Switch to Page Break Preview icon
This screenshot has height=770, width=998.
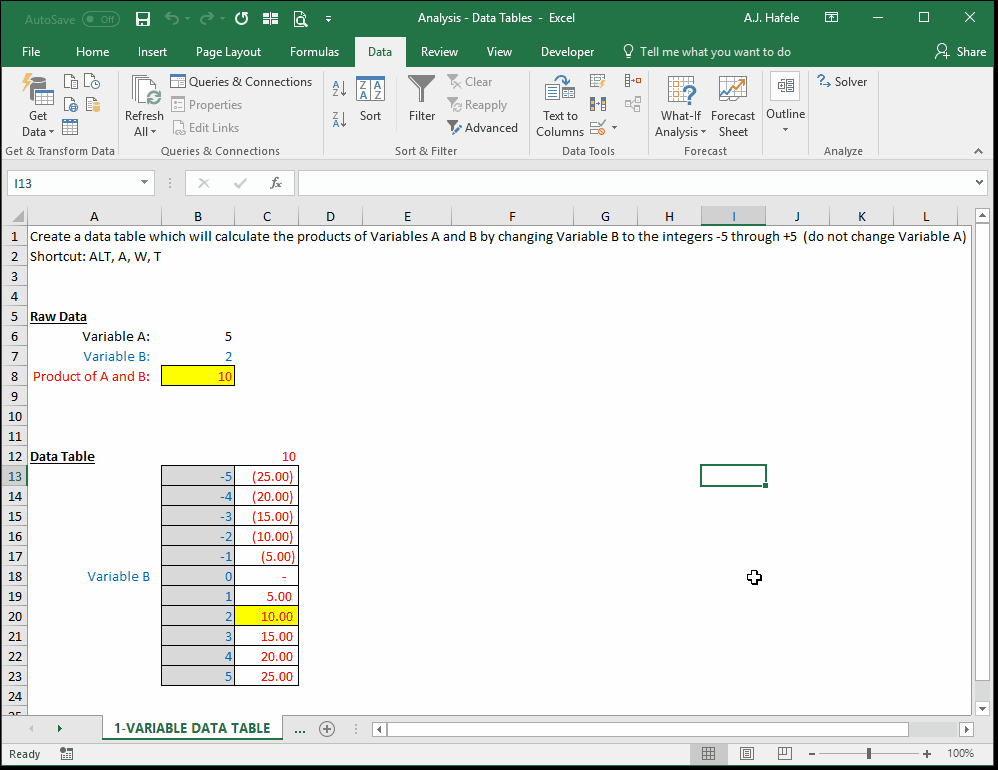(785, 754)
